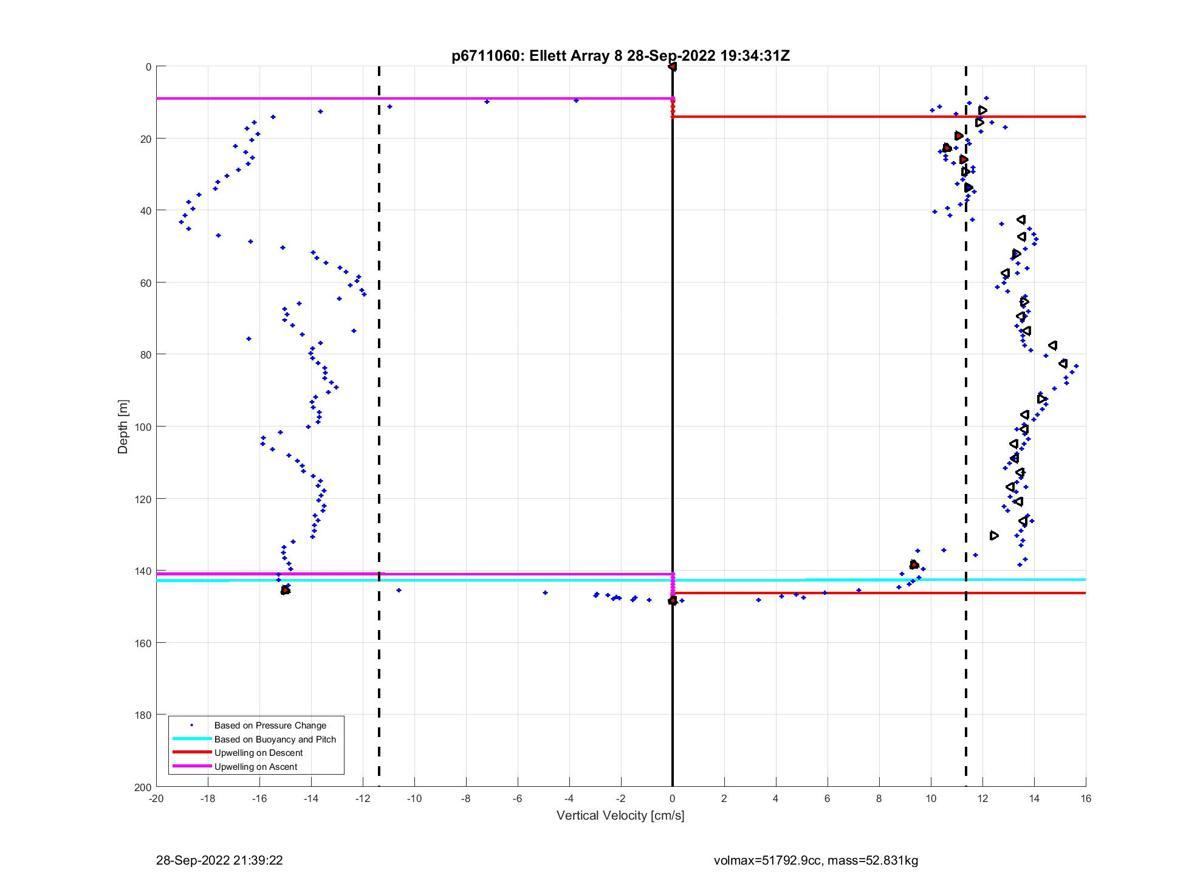Click depth axis tick label 60
Image resolution: width=1200 pixels, height=885 pixels.
(x=145, y=283)
